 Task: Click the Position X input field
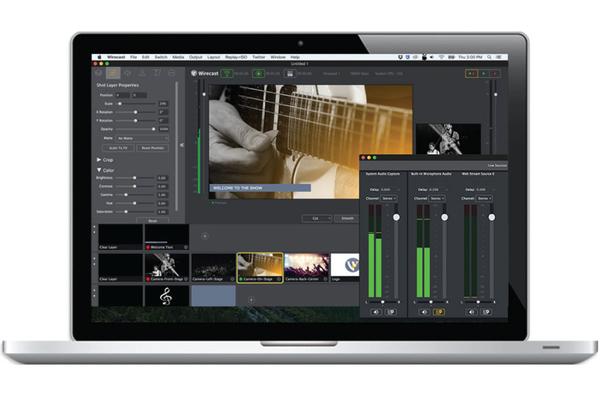click(123, 95)
